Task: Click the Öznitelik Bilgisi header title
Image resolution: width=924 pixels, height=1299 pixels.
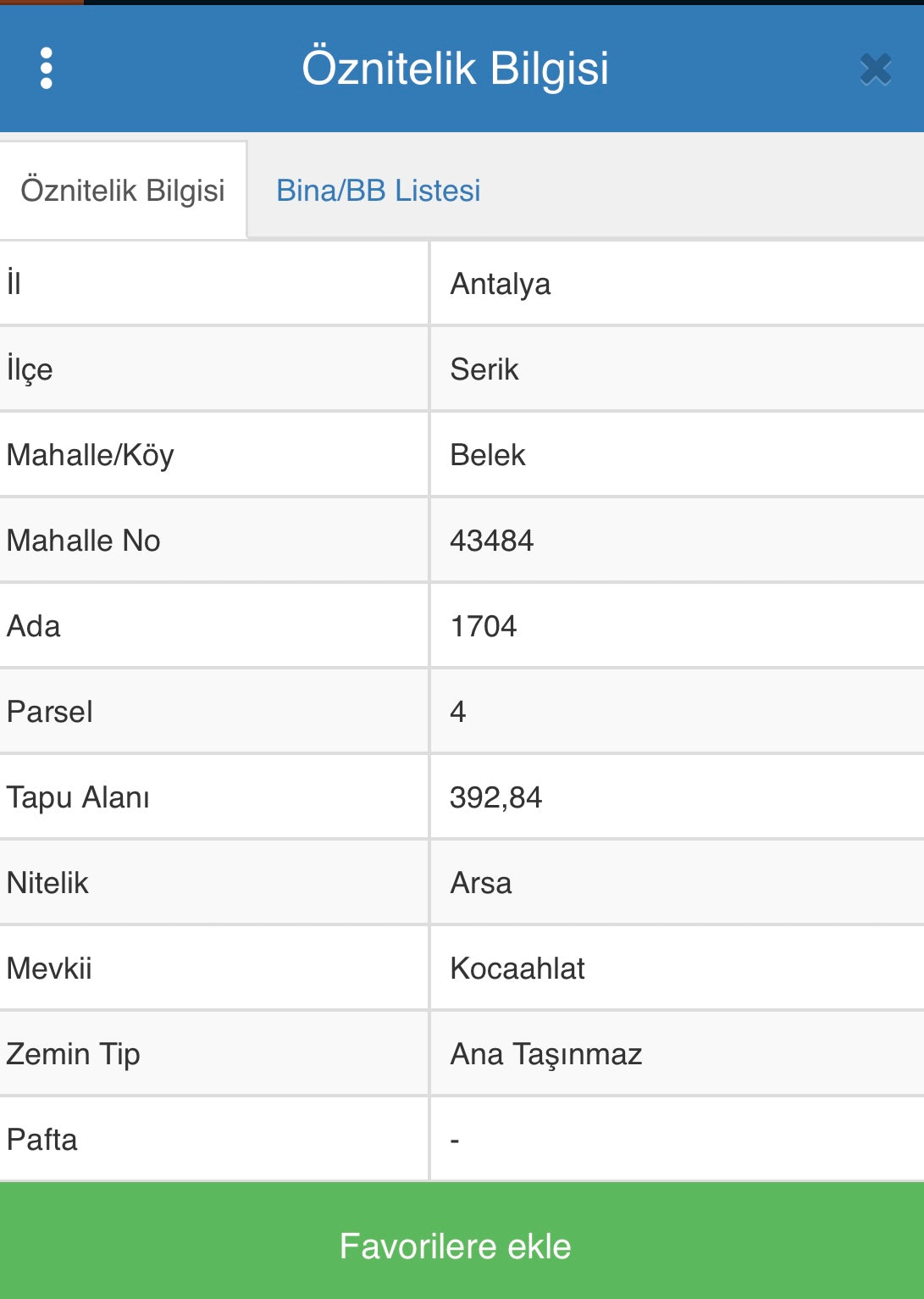Action: 455,69
